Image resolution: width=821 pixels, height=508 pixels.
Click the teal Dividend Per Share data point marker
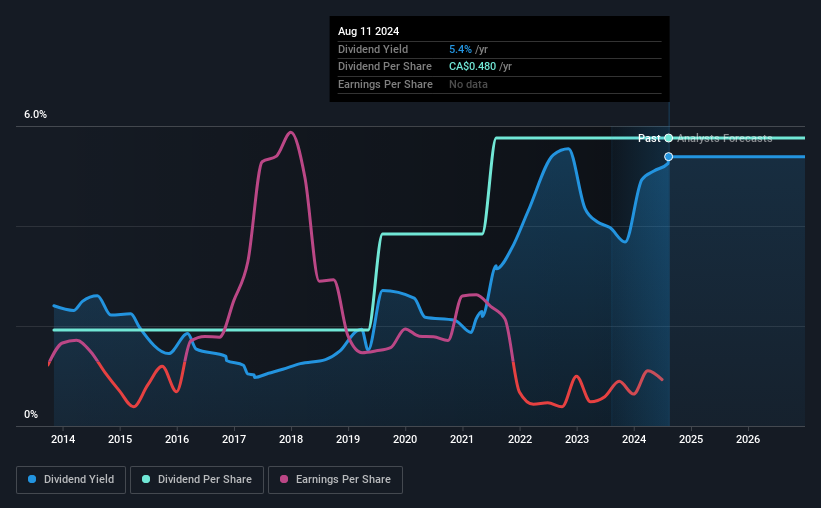click(669, 138)
